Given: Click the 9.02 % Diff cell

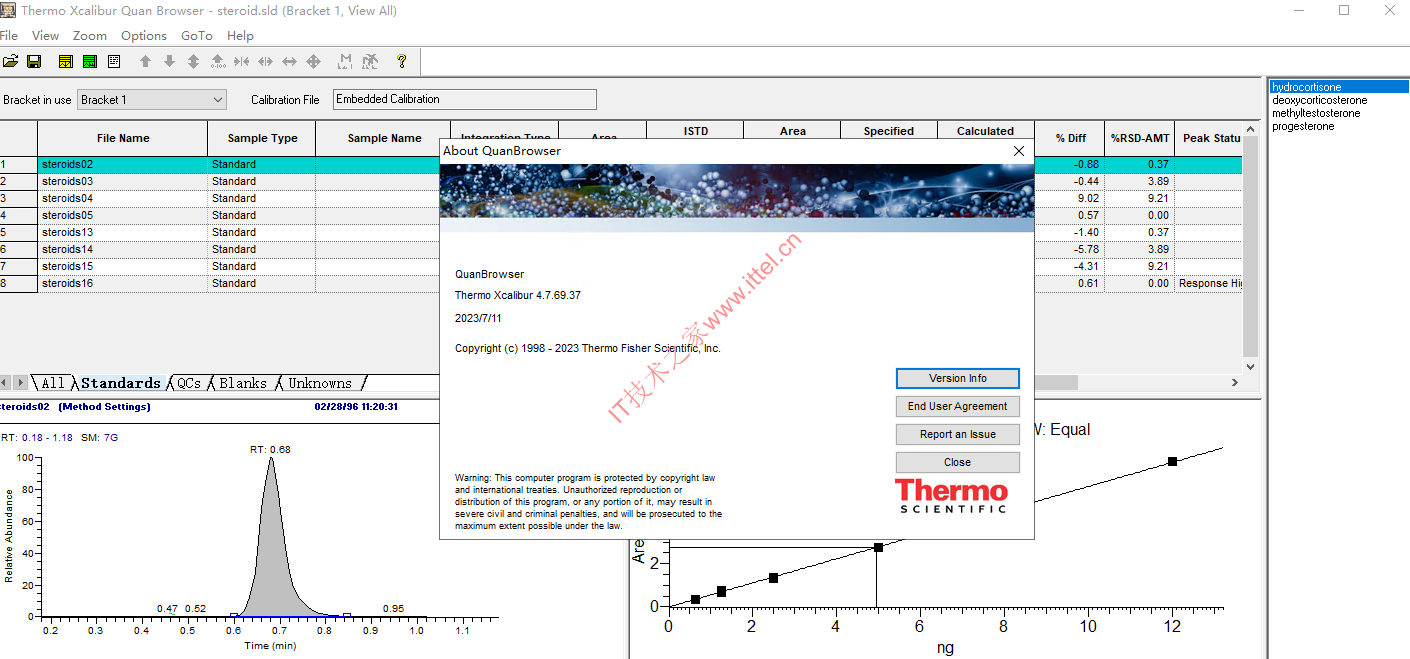Looking at the screenshot, I should pos(1070,198).
